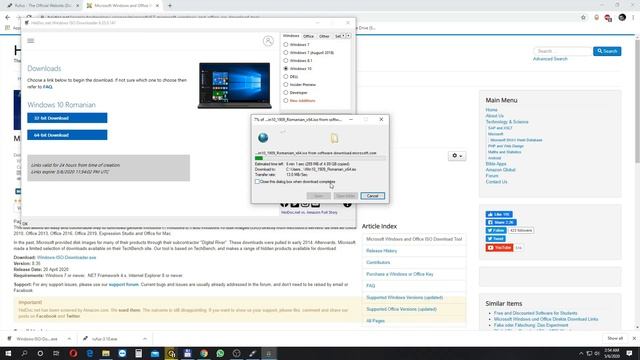Check 'Close this dialog box when download completes'
Viewport: 640px width, 360px height.
[257, 182]
